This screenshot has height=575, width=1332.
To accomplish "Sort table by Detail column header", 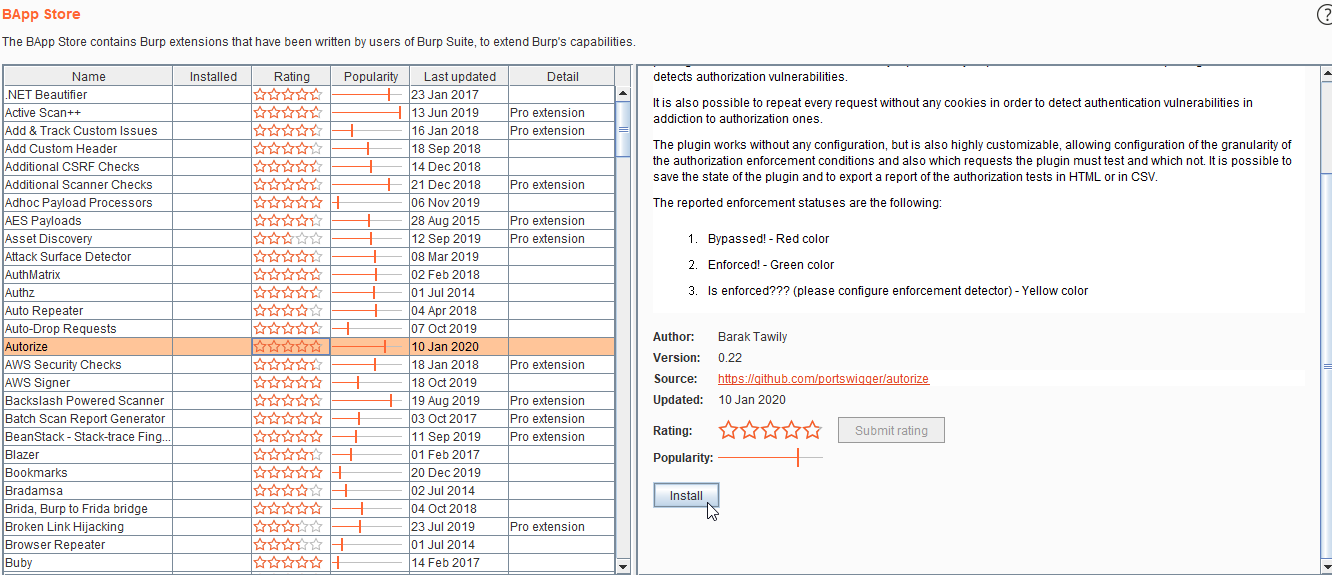I will click(x=562, y=76).
